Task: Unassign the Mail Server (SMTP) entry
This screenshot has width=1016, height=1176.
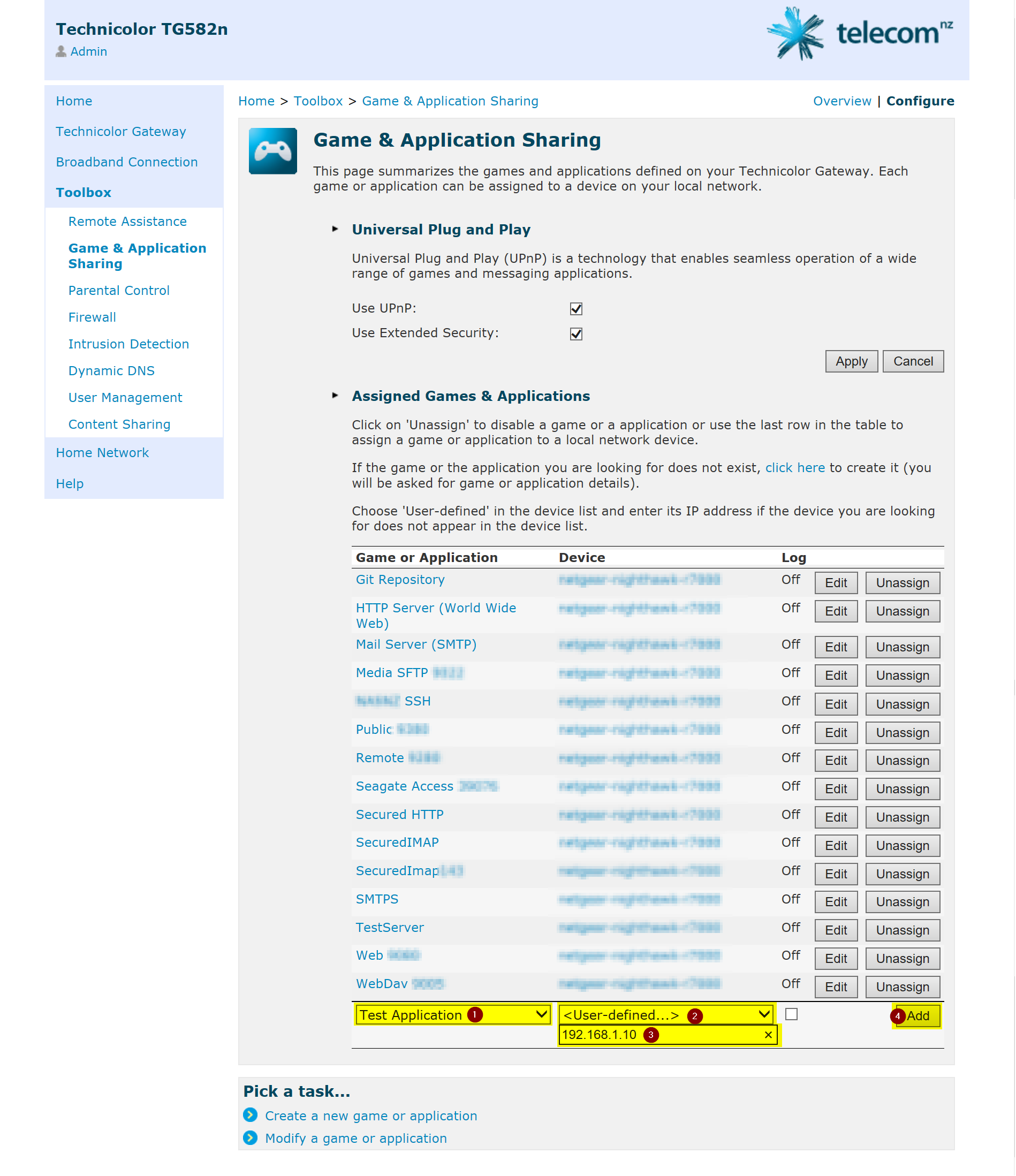Action: [x=902, y=647]
